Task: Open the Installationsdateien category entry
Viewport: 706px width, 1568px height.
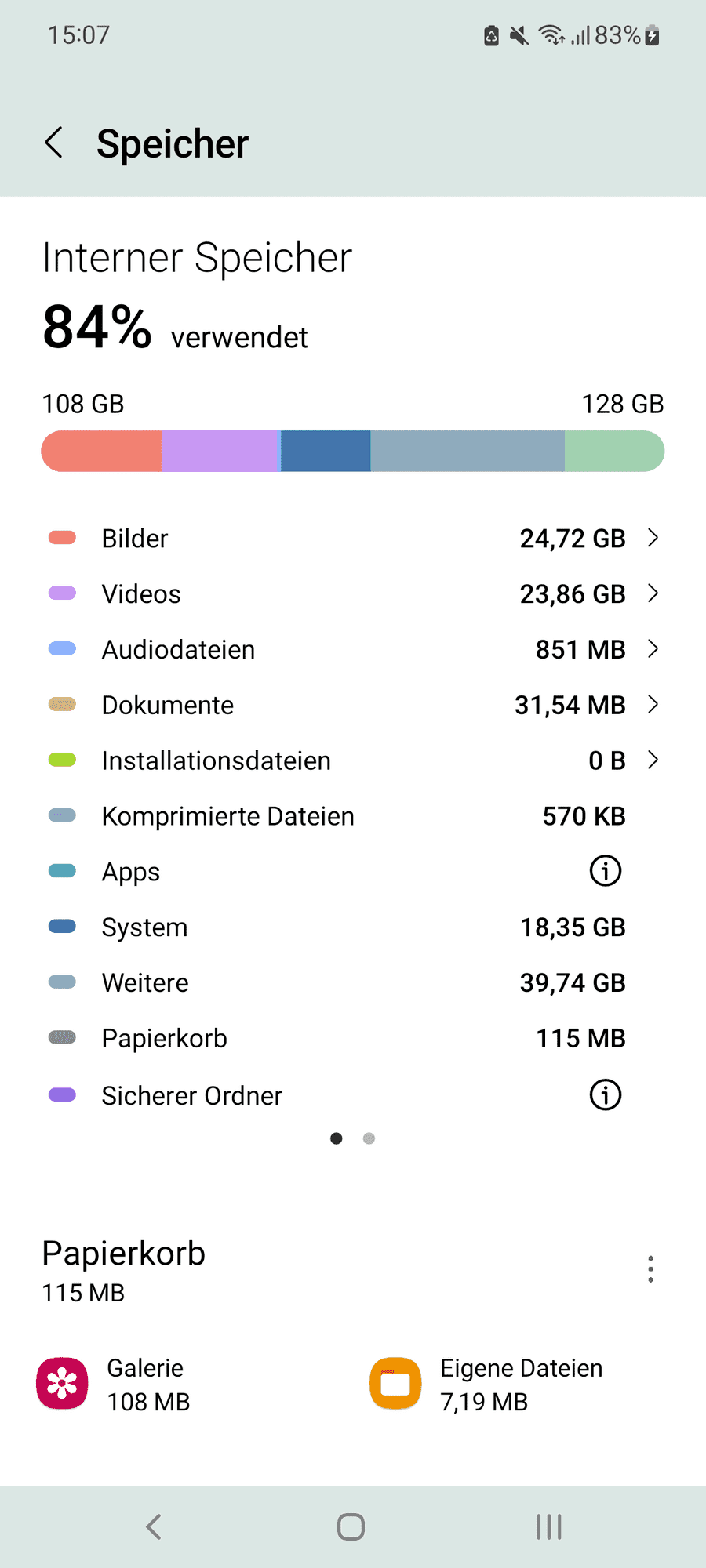Action: pos(353,760)
